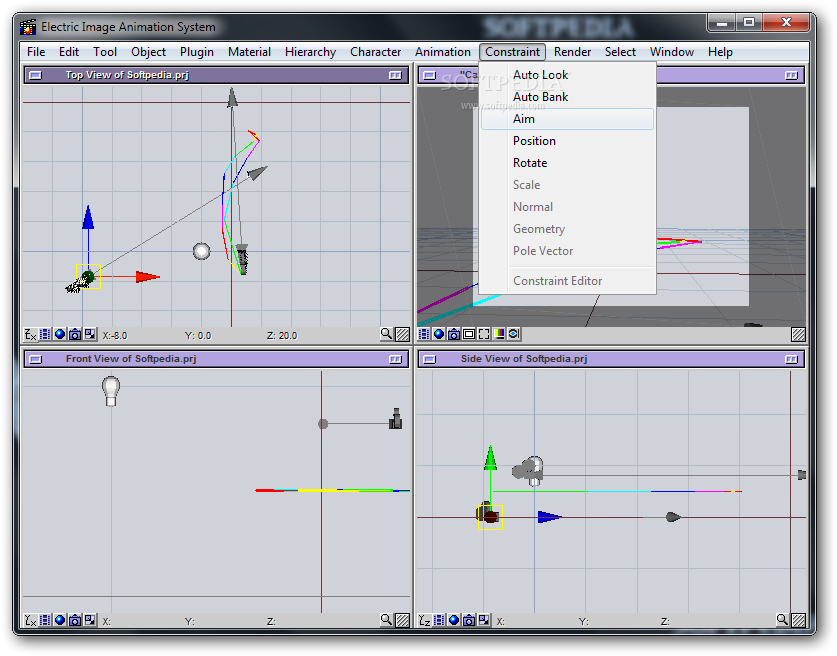Click the image overlay icon in Side View toolbar
The height and width of the screenshot is (656, 837).
tap(484, 620)
